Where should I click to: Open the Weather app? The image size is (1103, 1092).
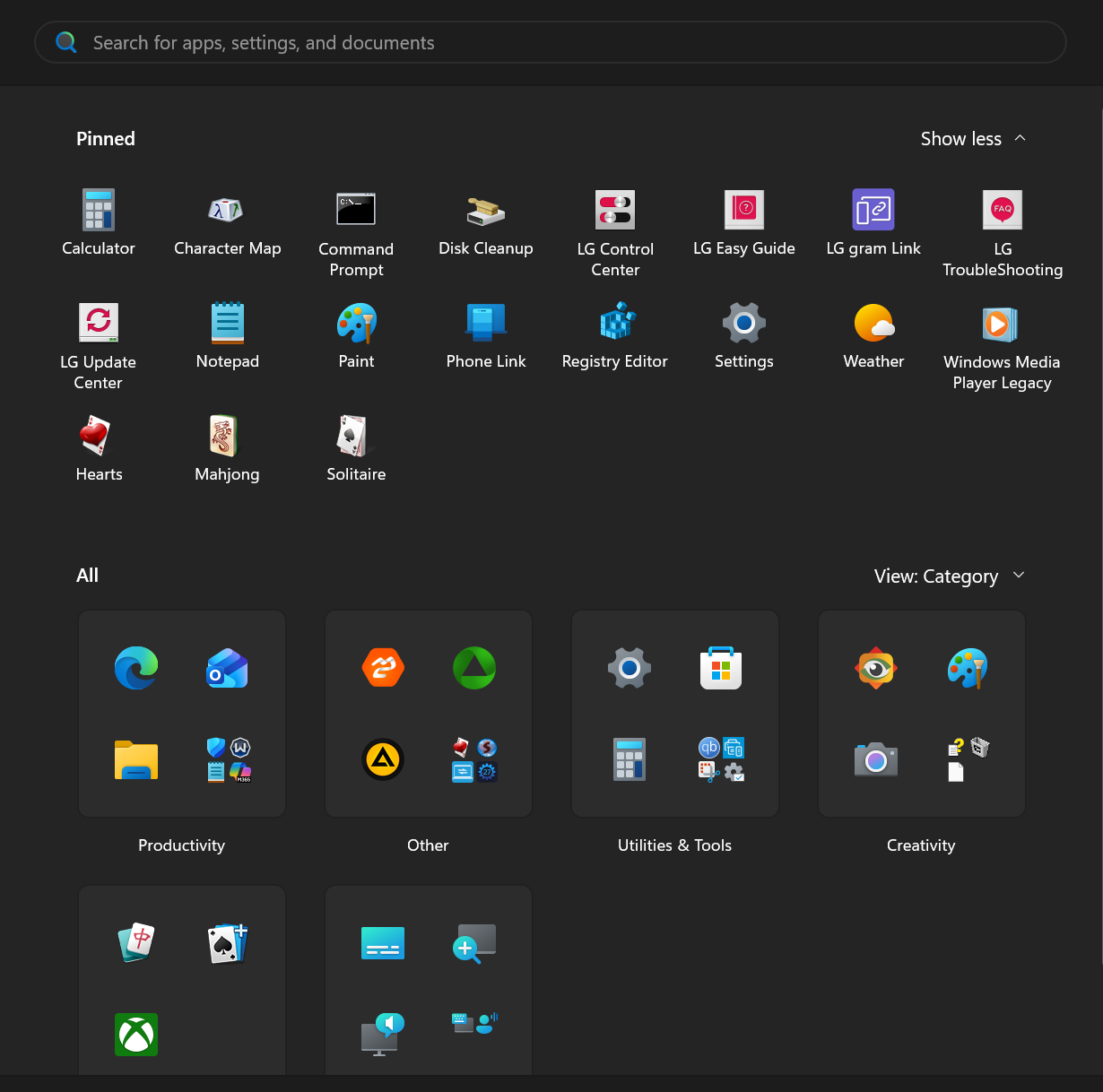coord(873,335)
